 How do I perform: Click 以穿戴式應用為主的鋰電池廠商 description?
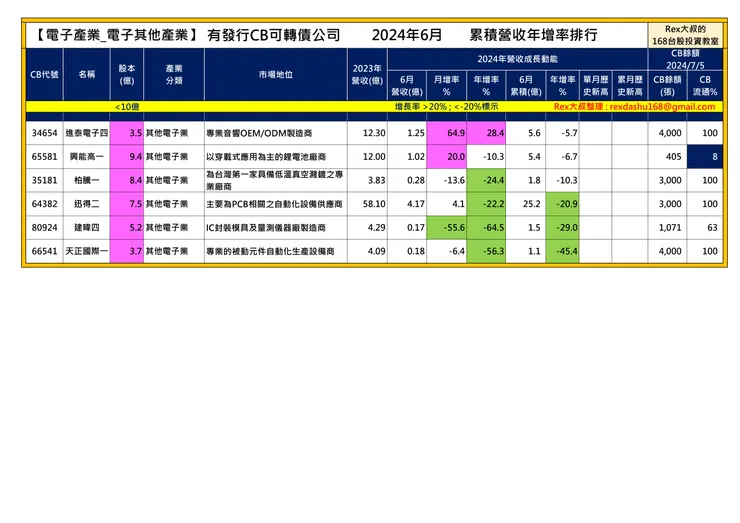pos(266,157)
